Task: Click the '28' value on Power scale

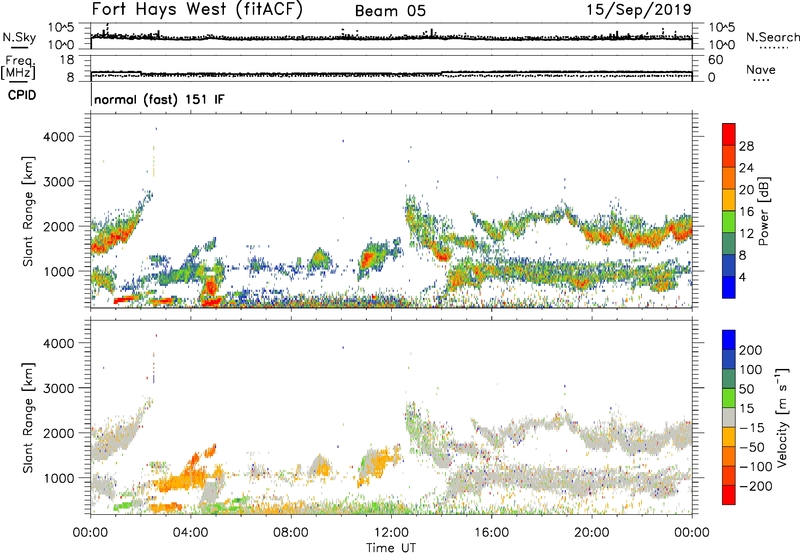Action: [746, 146]
